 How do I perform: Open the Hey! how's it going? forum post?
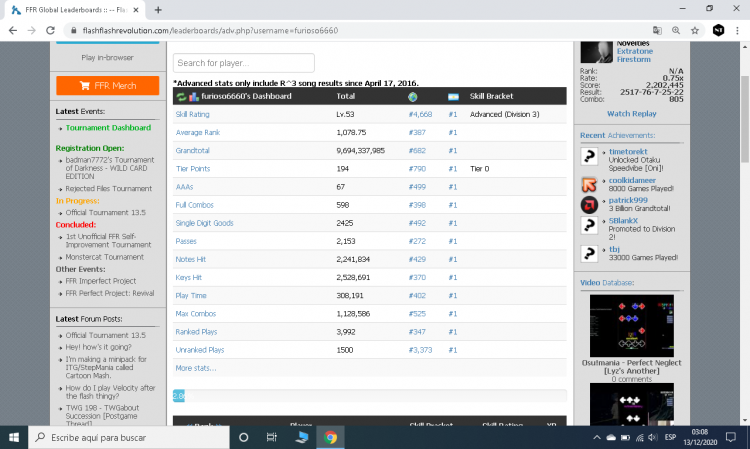(98, 347)
